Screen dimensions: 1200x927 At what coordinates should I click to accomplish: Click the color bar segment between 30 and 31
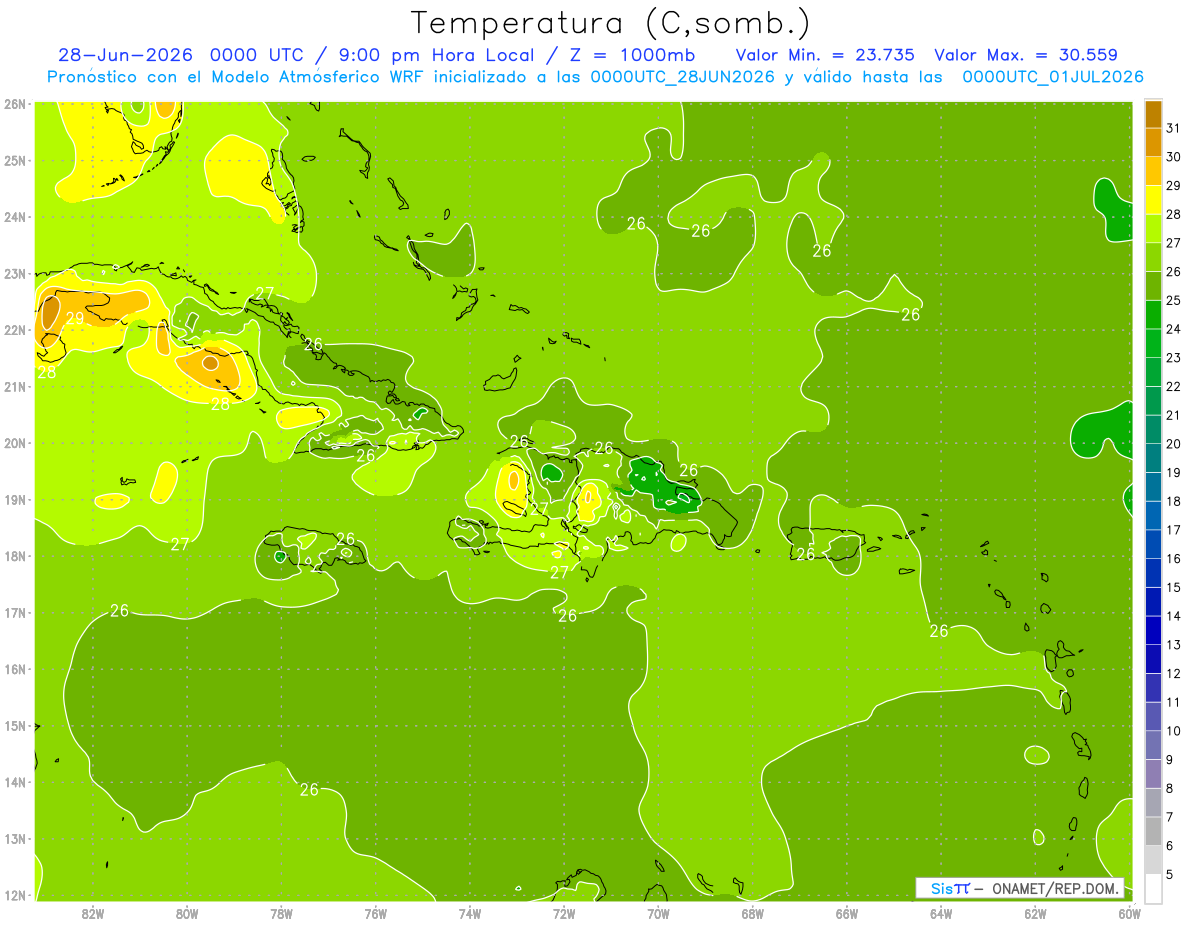coord(1153,143)
